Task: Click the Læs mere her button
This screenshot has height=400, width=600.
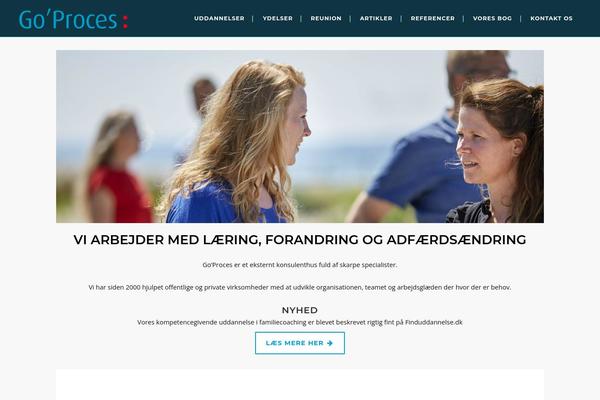Action: 300,343
